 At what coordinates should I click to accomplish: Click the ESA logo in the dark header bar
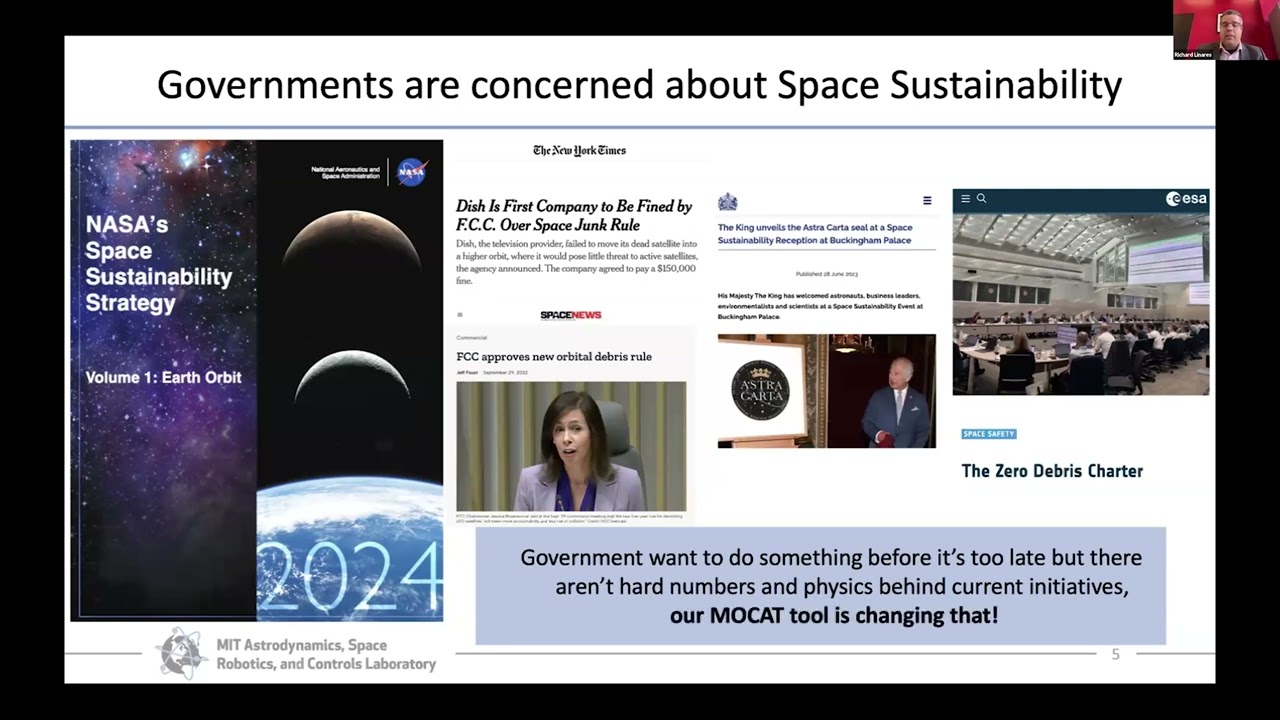point(1186,199)
